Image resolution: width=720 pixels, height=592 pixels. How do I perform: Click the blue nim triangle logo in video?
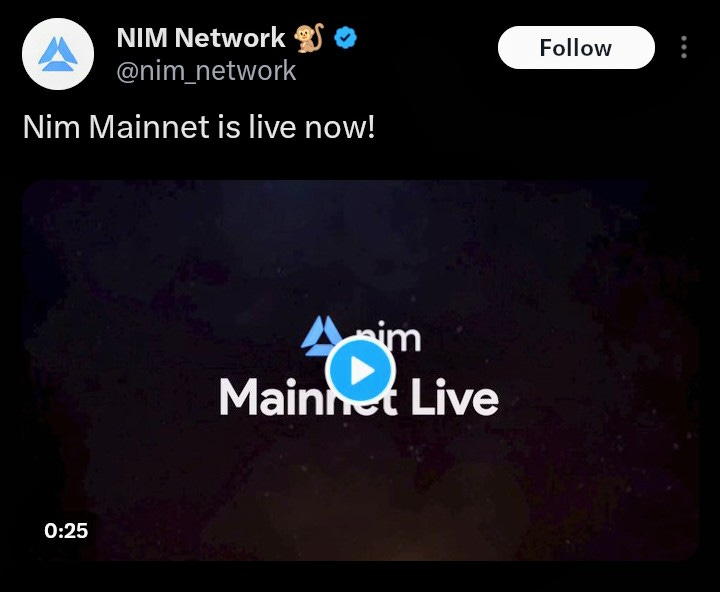320,335
